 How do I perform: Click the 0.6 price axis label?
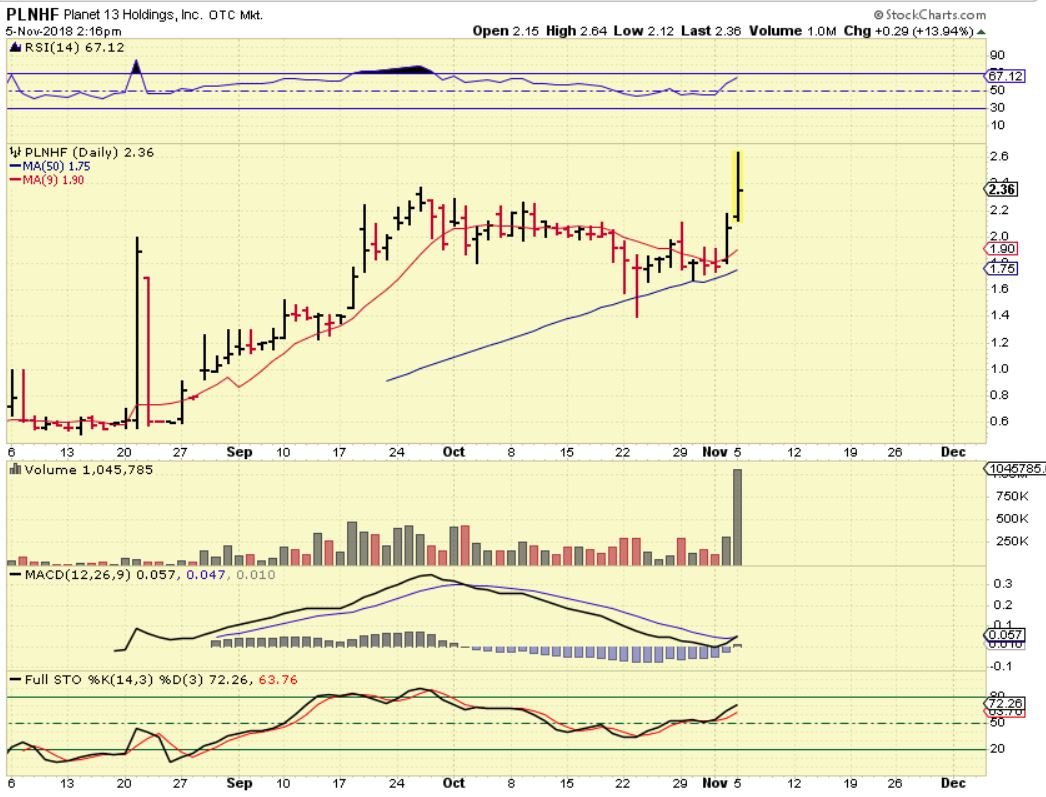(999, 422)
